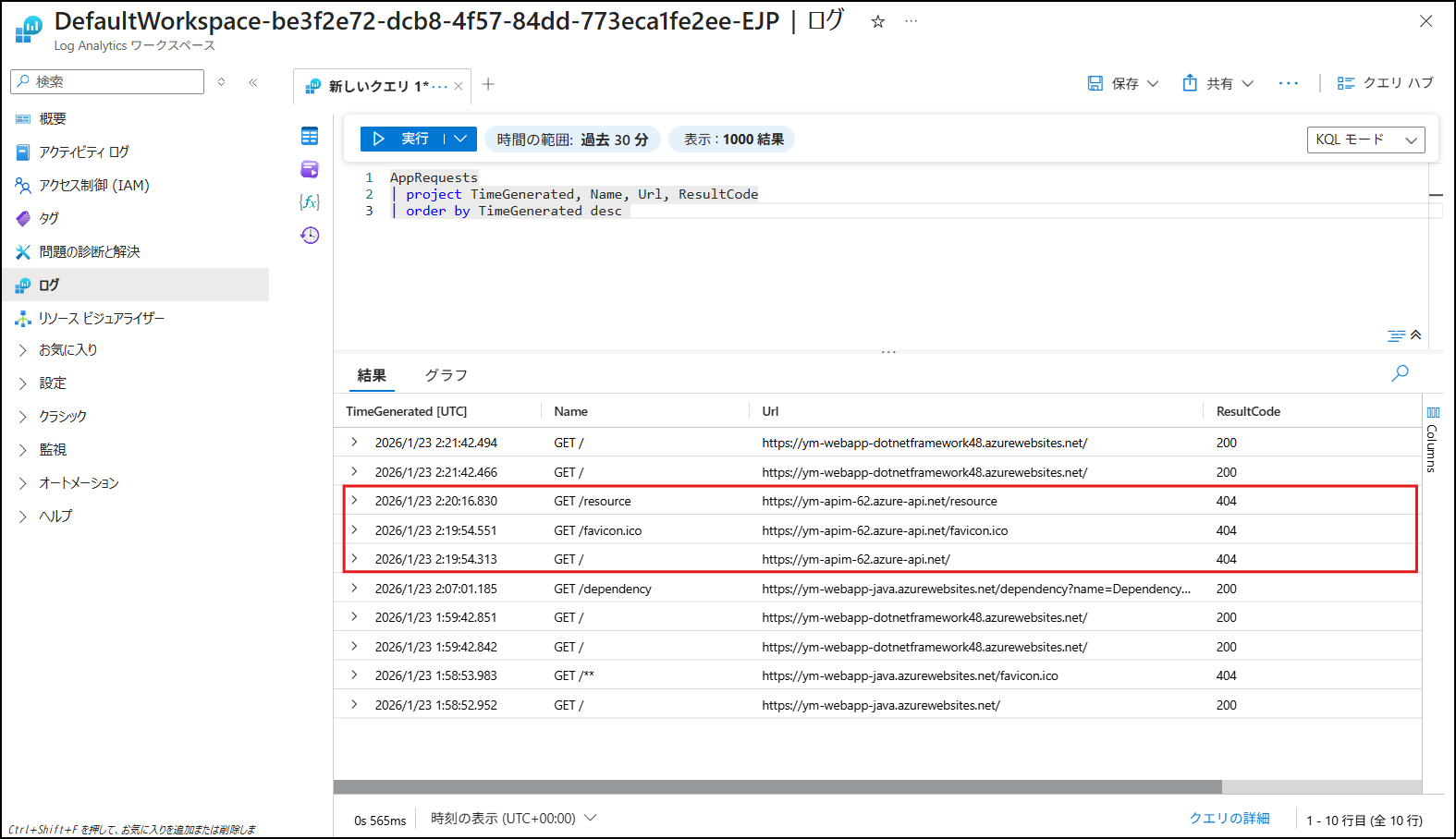The image size is (1456, 839).
Task: Open the 保存 menu
Action: [x=1123, y=83]
